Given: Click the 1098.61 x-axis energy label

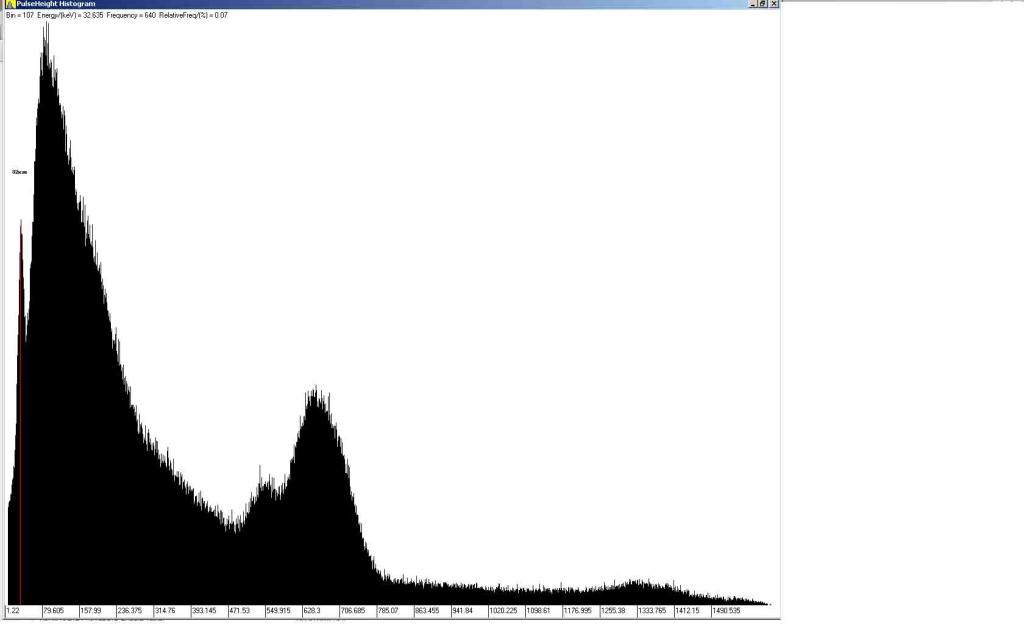Looking at the screenshot, I should tap(539, 610).
